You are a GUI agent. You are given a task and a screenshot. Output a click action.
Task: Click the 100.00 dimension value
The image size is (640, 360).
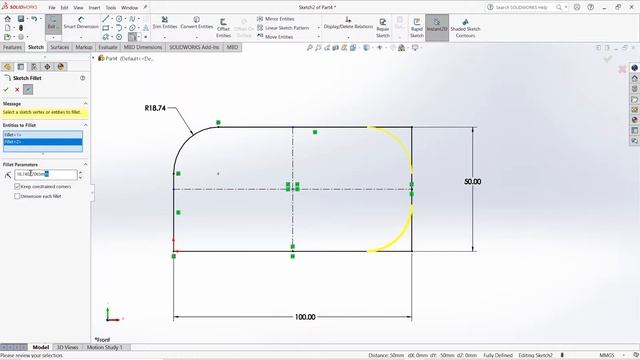[305, 317]
